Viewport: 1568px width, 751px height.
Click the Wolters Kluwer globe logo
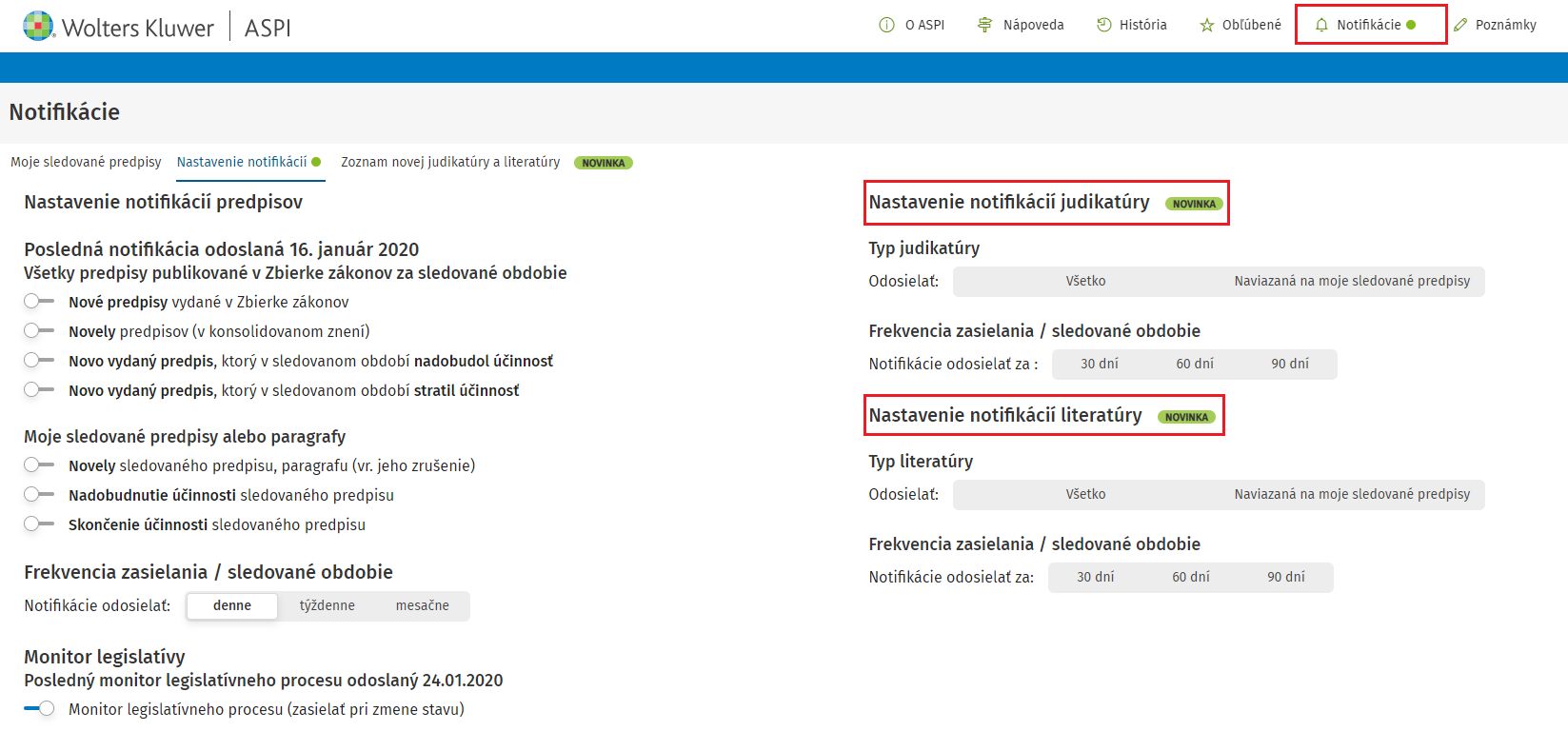click(x=39, y=26)
